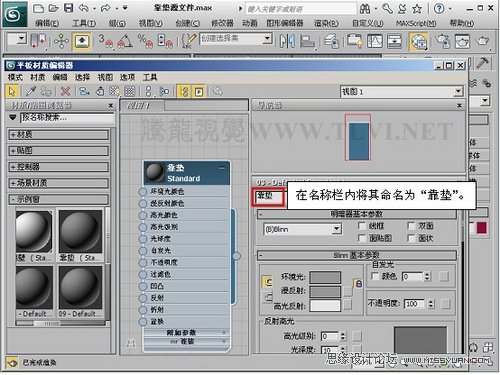500x375 pixels.
Task: Open a file using the folder icon
Action: click(x=53, y=8)
